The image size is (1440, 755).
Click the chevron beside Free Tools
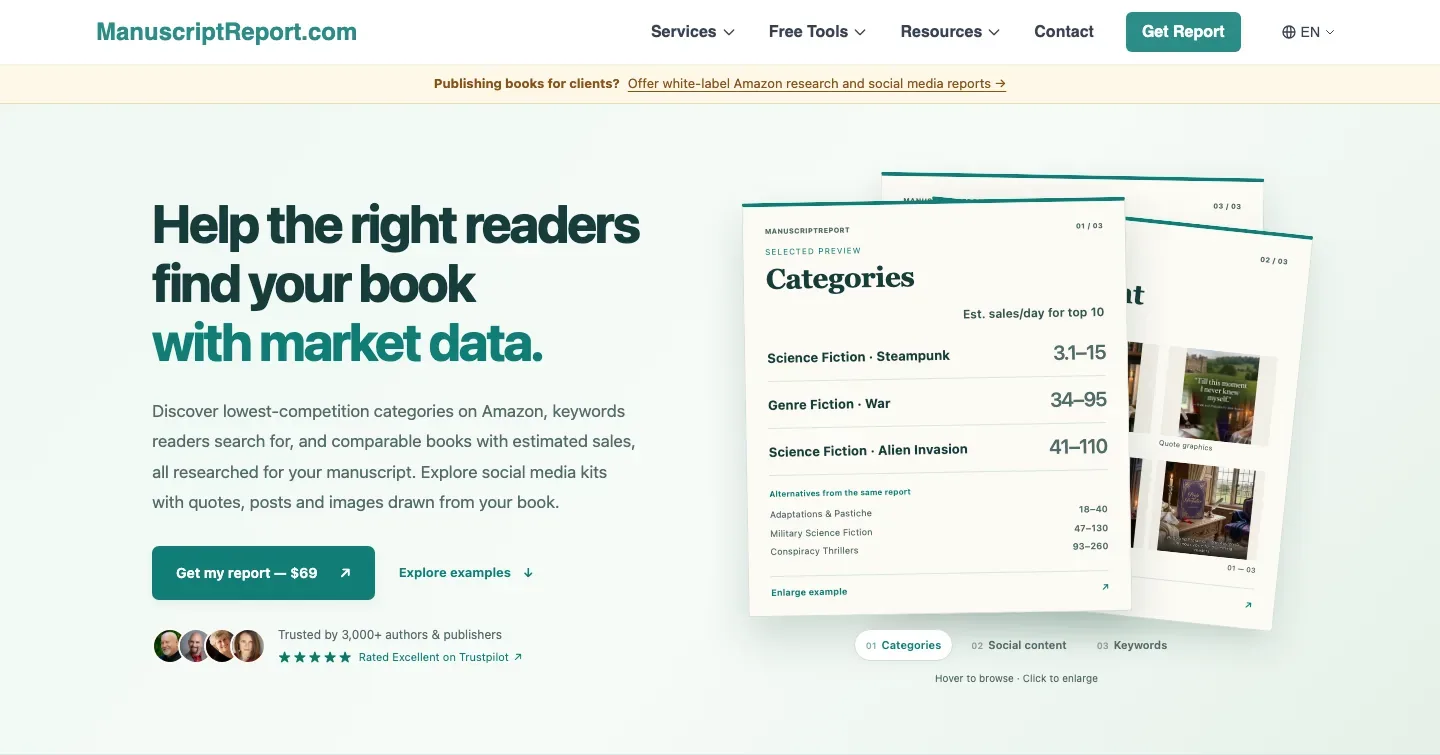pyautogui.click(x=860, y=32)
